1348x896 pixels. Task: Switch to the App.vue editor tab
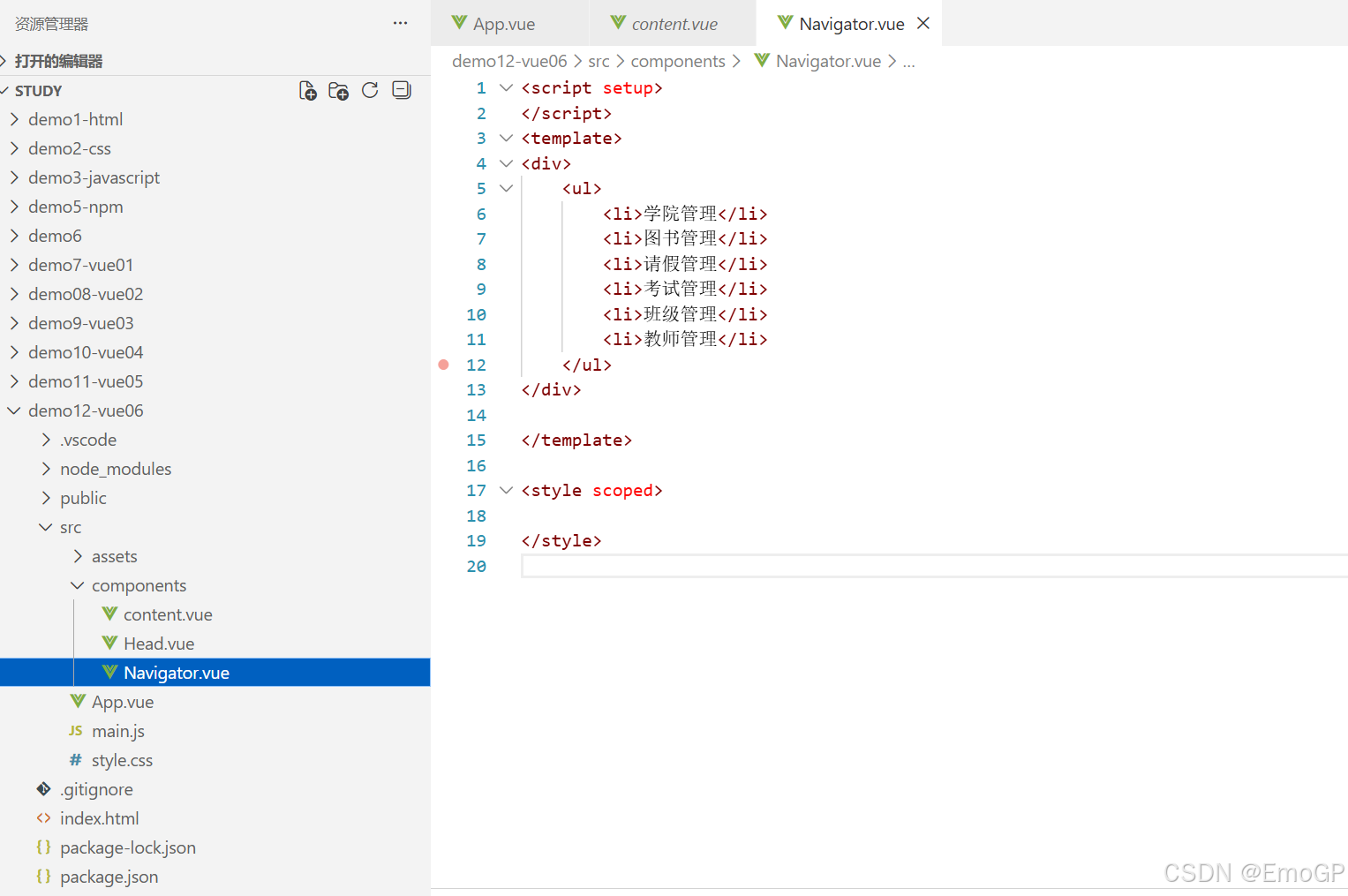pyautogui.click(x=510, y=23)
